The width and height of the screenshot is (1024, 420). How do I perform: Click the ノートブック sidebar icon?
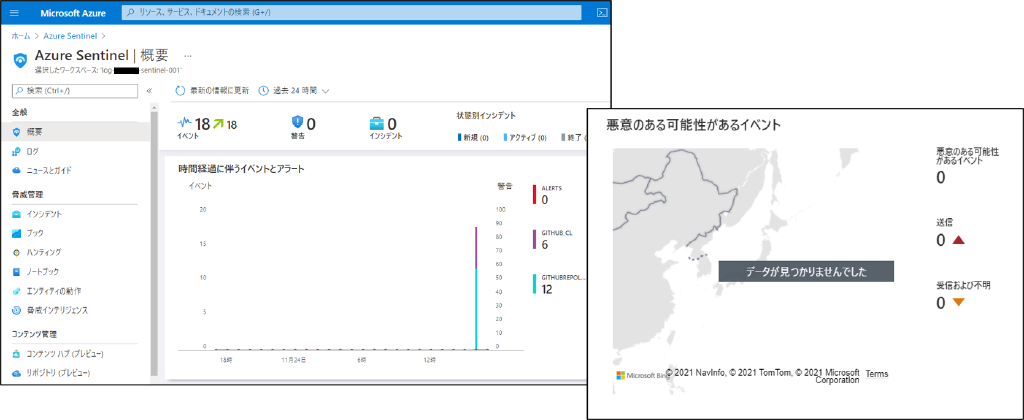coord(16,271)
